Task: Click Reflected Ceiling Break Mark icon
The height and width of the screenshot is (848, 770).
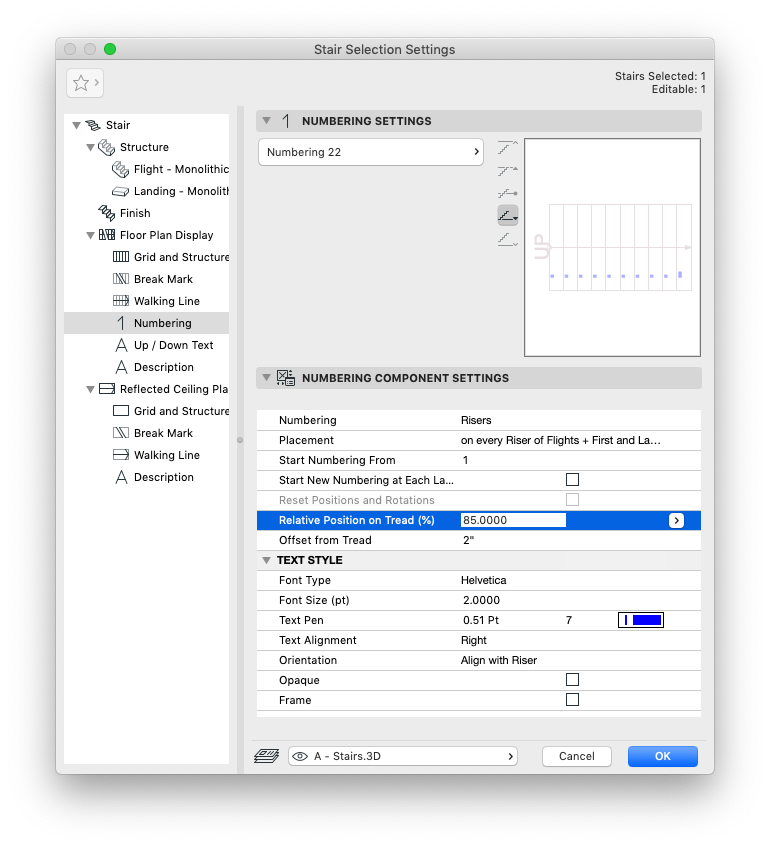Action: tap(121, 433)
